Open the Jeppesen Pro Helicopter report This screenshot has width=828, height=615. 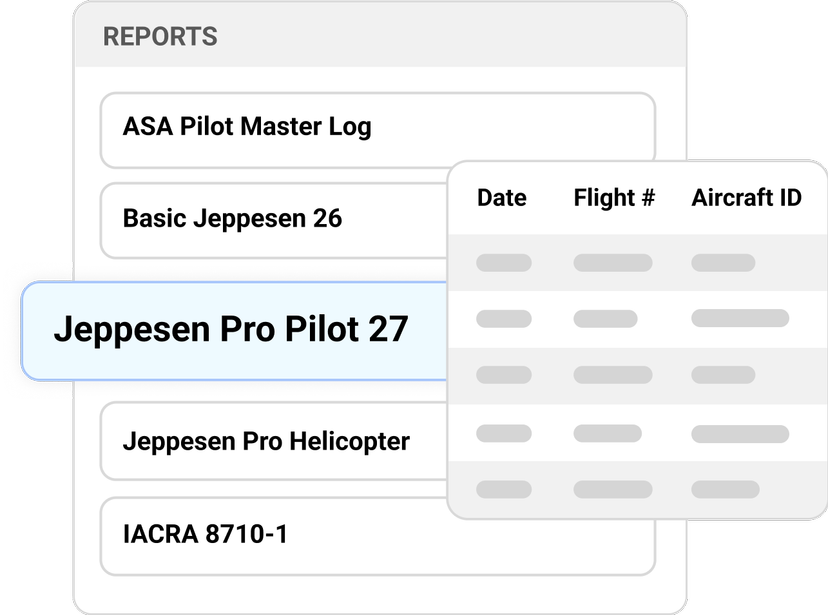(266, 441)
